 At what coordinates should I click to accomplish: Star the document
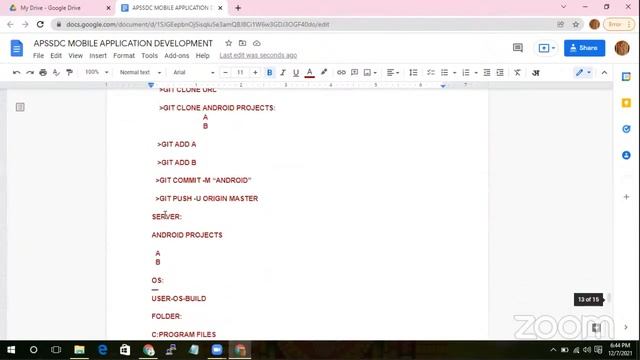click(229, 43)
